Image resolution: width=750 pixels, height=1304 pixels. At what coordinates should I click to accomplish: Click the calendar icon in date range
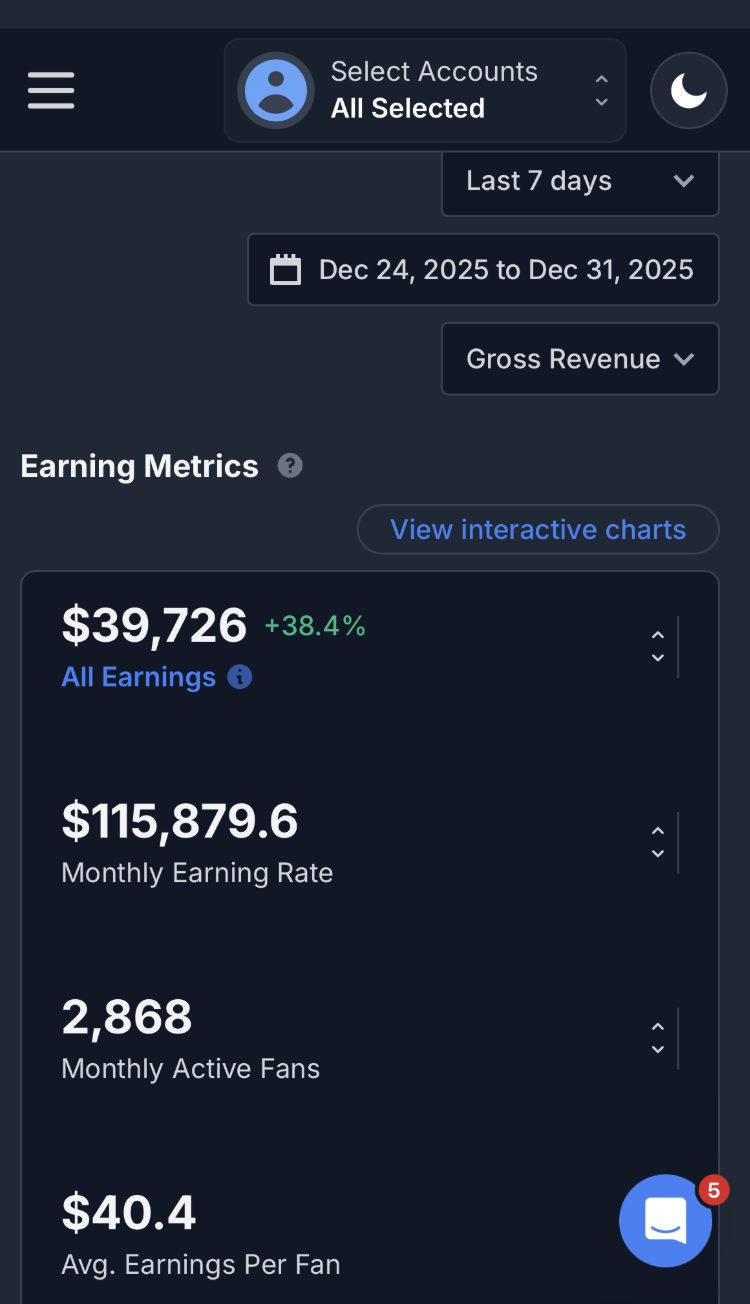[x=285, y=270]
